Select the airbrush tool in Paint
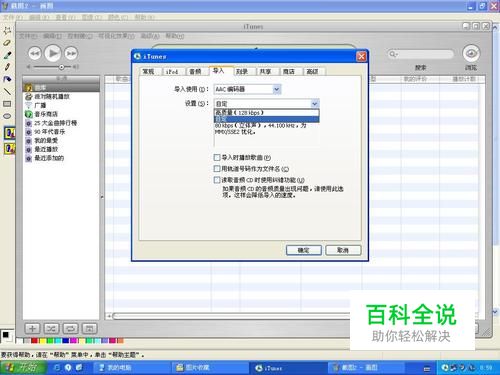 point(7,79)
